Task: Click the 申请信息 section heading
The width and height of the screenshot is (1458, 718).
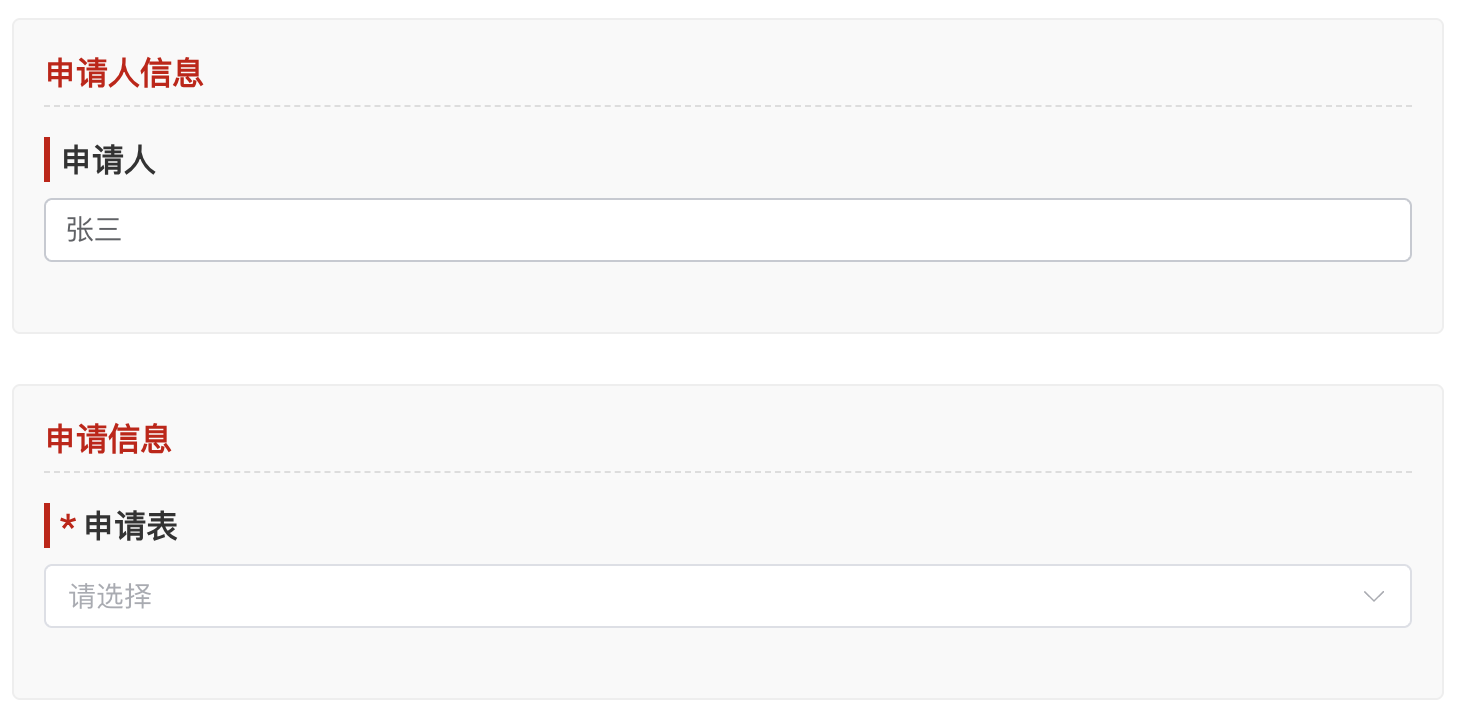Action: pyautogui.click(x=109, y=439)
